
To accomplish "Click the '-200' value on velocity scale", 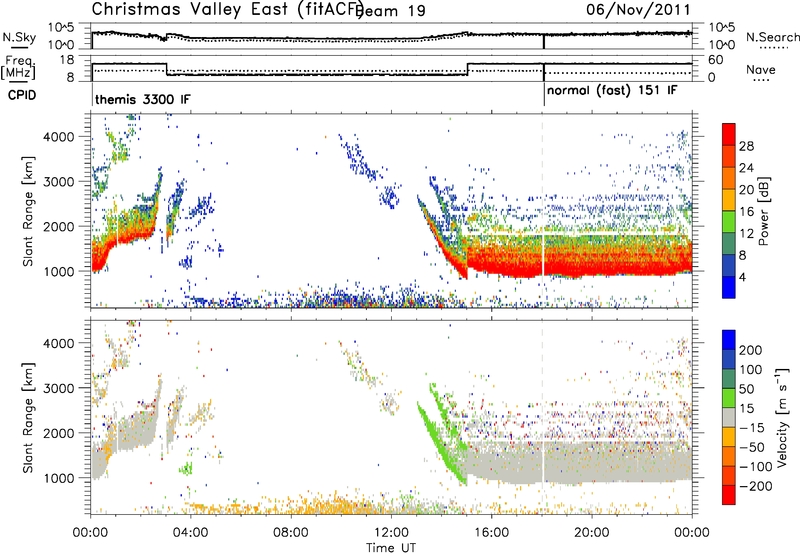I will coord(754,486).
